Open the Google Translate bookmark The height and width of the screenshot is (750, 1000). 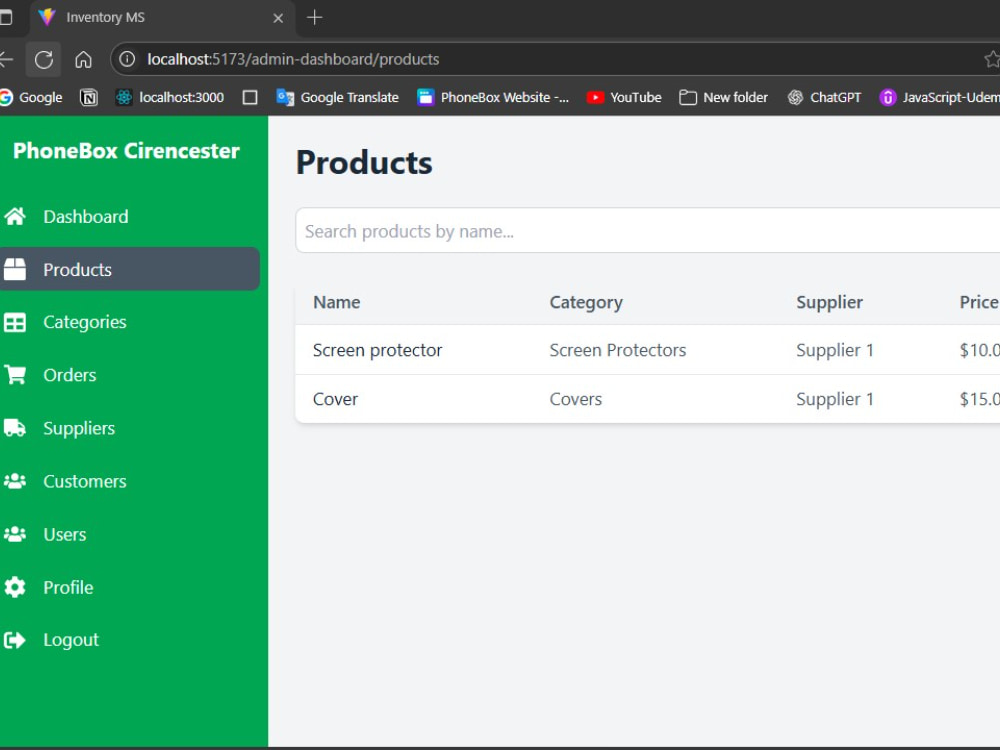[337, 98]
